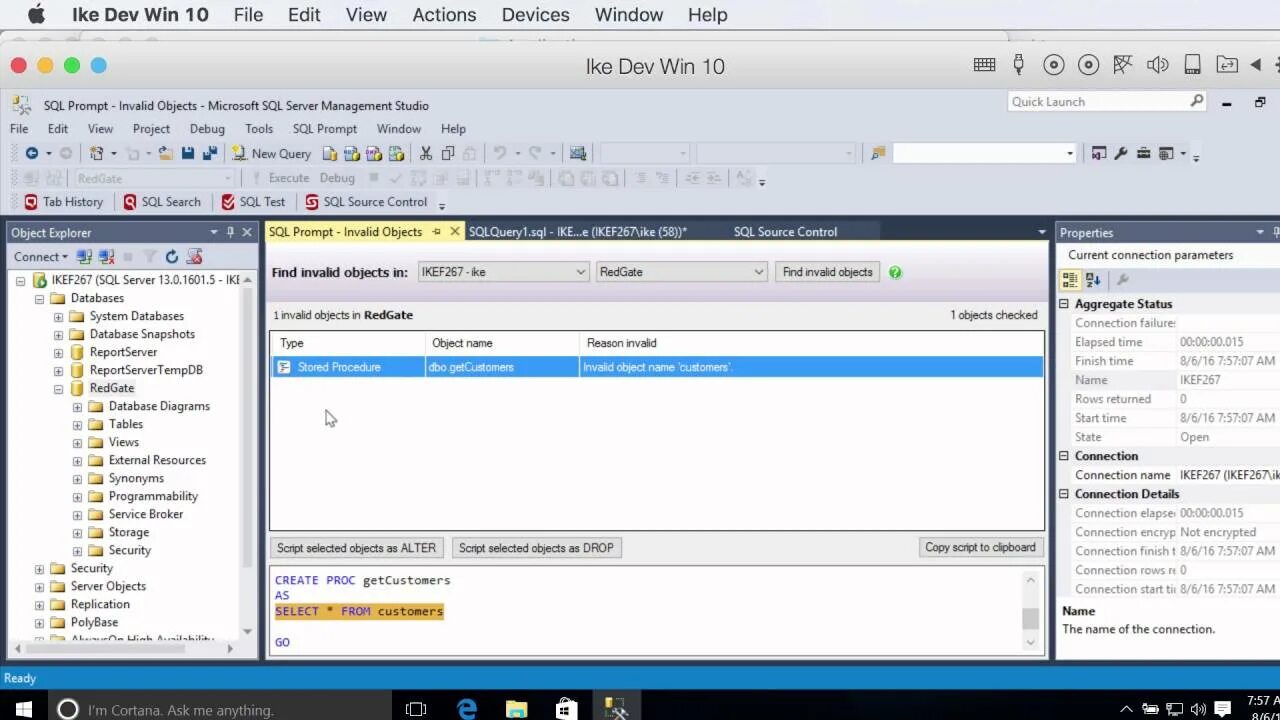1280x720 pixels.
Task: Click the Task View taskbar icon
Action: pos(416,709)
